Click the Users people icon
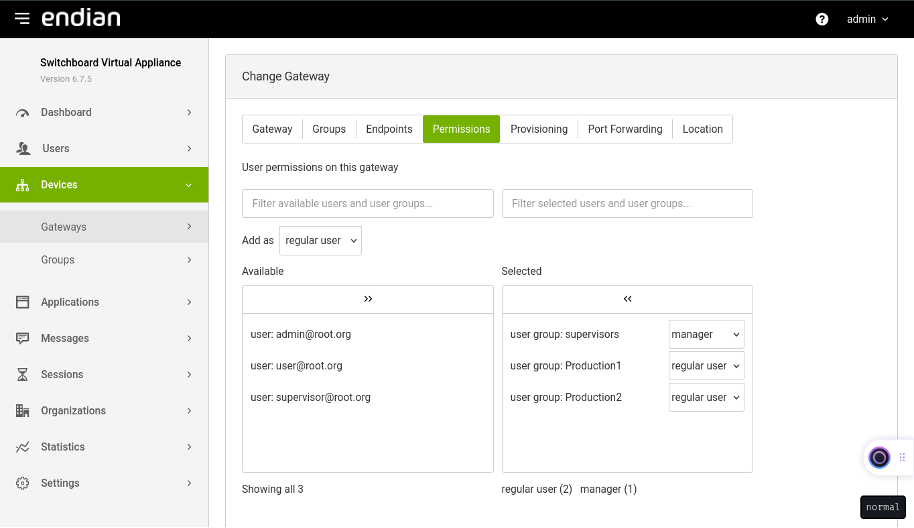 pyautogui.click(x=23, y=149)
